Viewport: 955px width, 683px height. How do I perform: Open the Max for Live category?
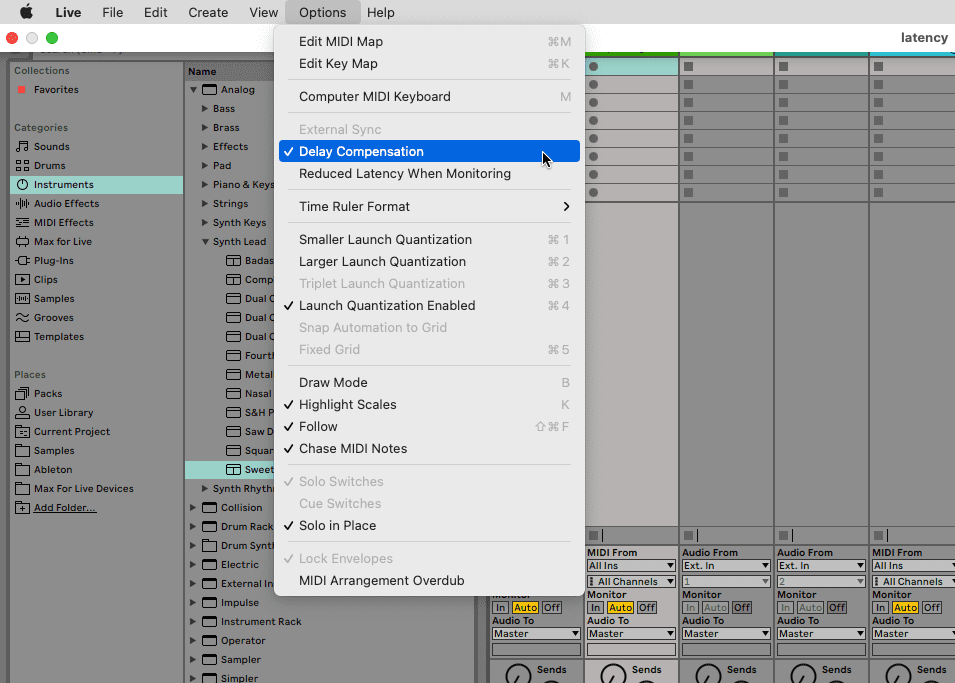(x=63, y=241)
